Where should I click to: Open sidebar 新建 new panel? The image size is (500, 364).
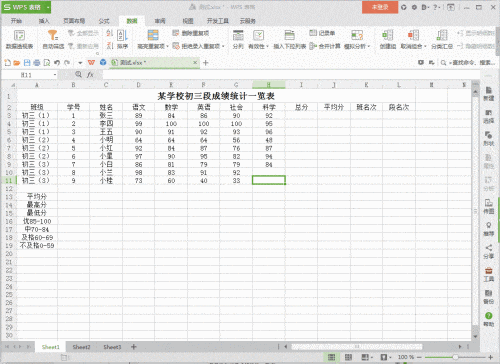pos(489,94)
